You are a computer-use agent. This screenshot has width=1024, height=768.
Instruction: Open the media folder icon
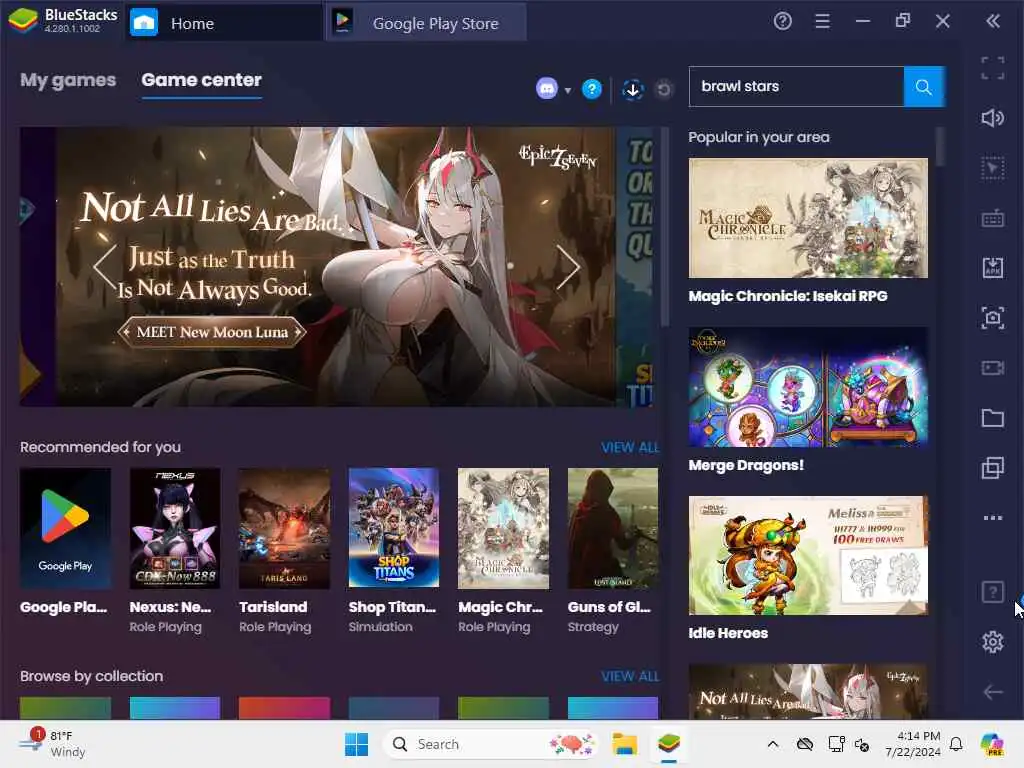pos(993,418)
